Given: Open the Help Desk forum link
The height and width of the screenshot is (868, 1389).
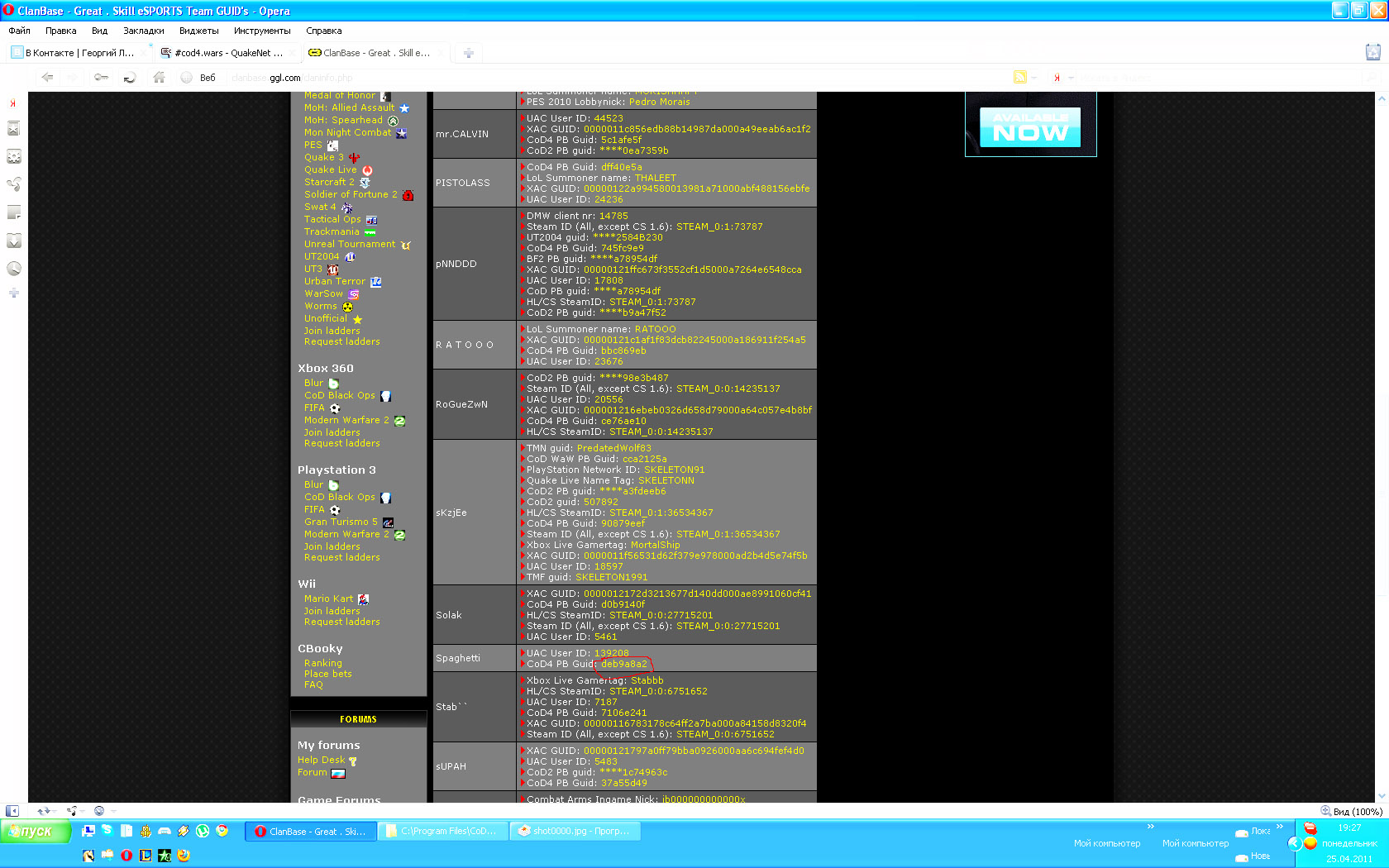Looking at the screenshot, I should pos(322,760).
